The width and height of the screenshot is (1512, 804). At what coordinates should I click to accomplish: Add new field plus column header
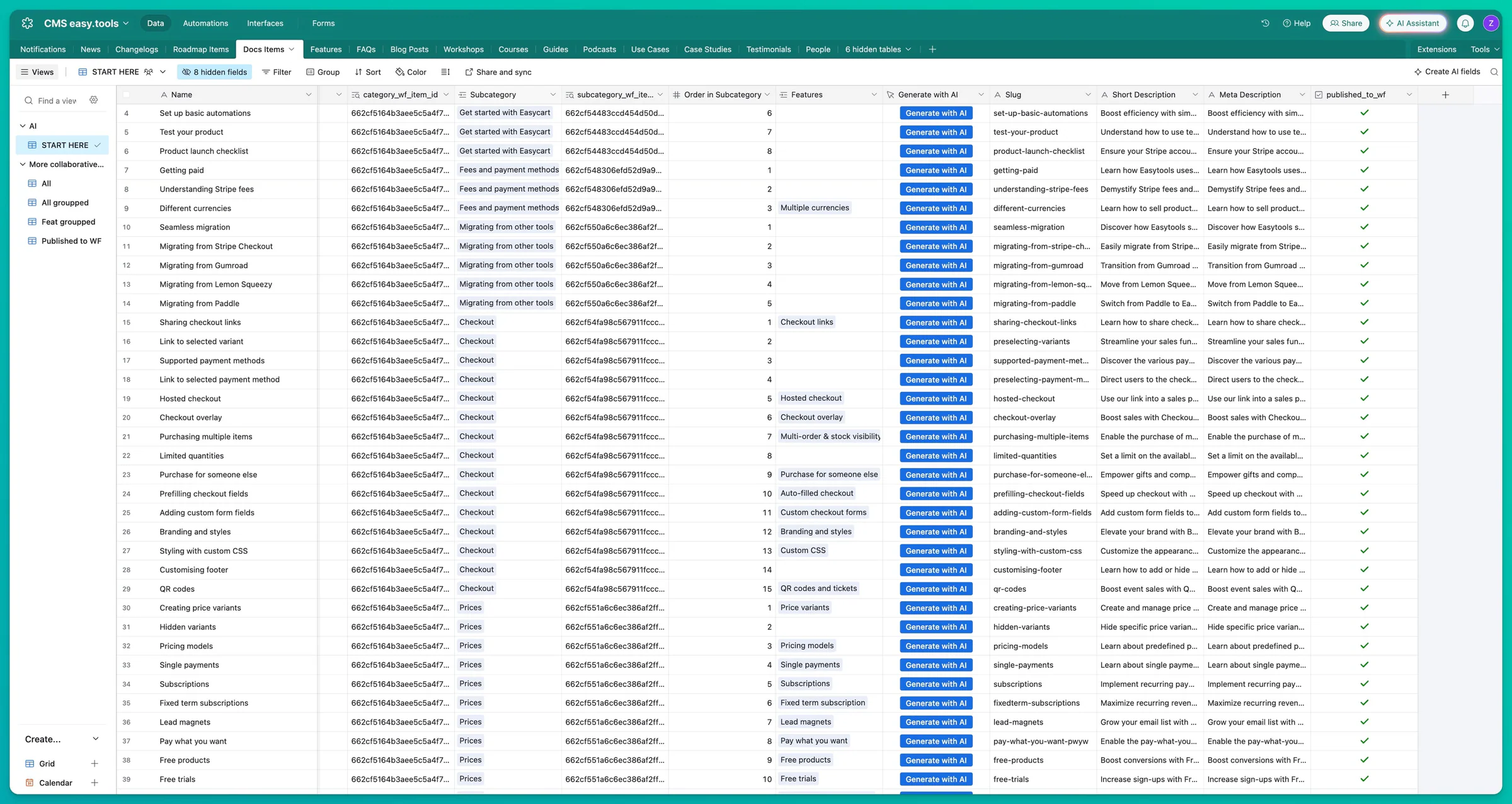pyautogui.click(x=1445, y=95)
